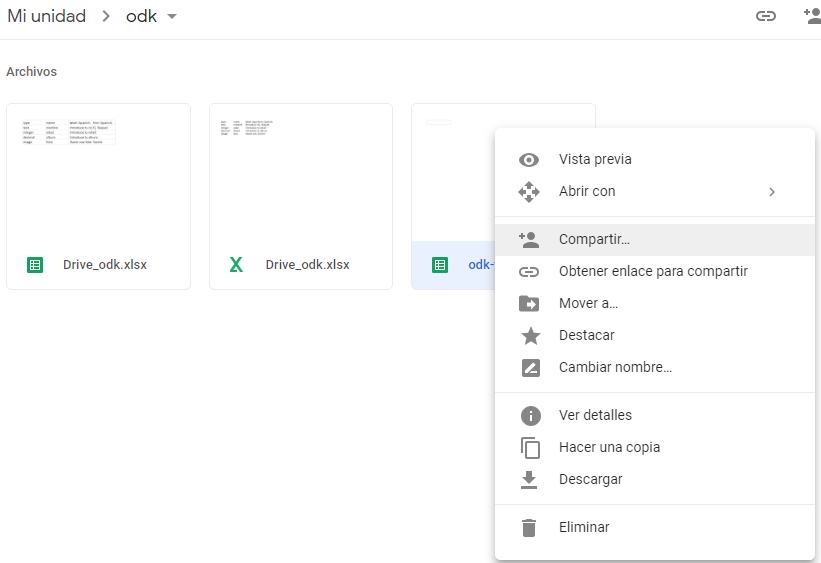Click the odk breadcrumb folder name
The height and width of the screenshot is (563, 821).
coord(141,16)
